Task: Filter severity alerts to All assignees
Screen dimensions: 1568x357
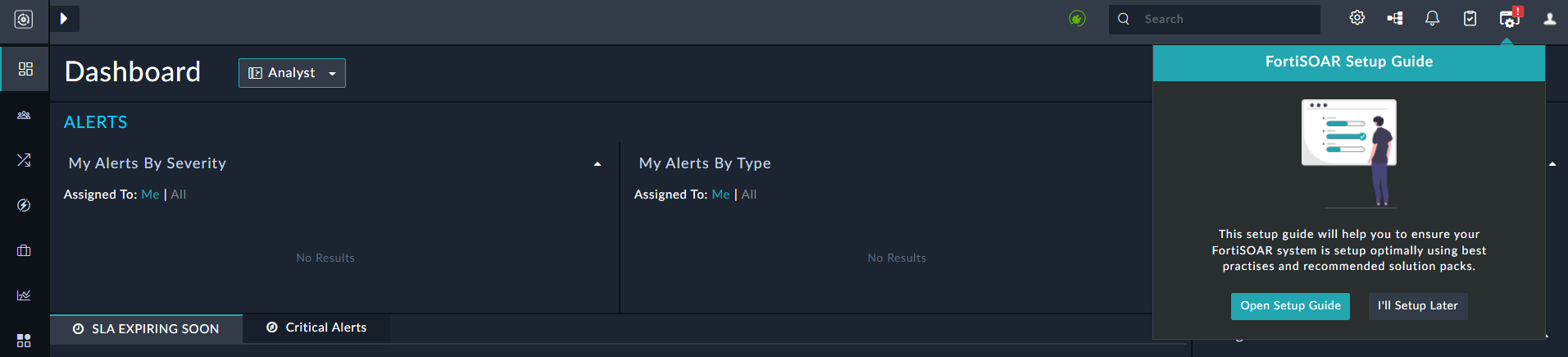Action: (x=179, y=195)
